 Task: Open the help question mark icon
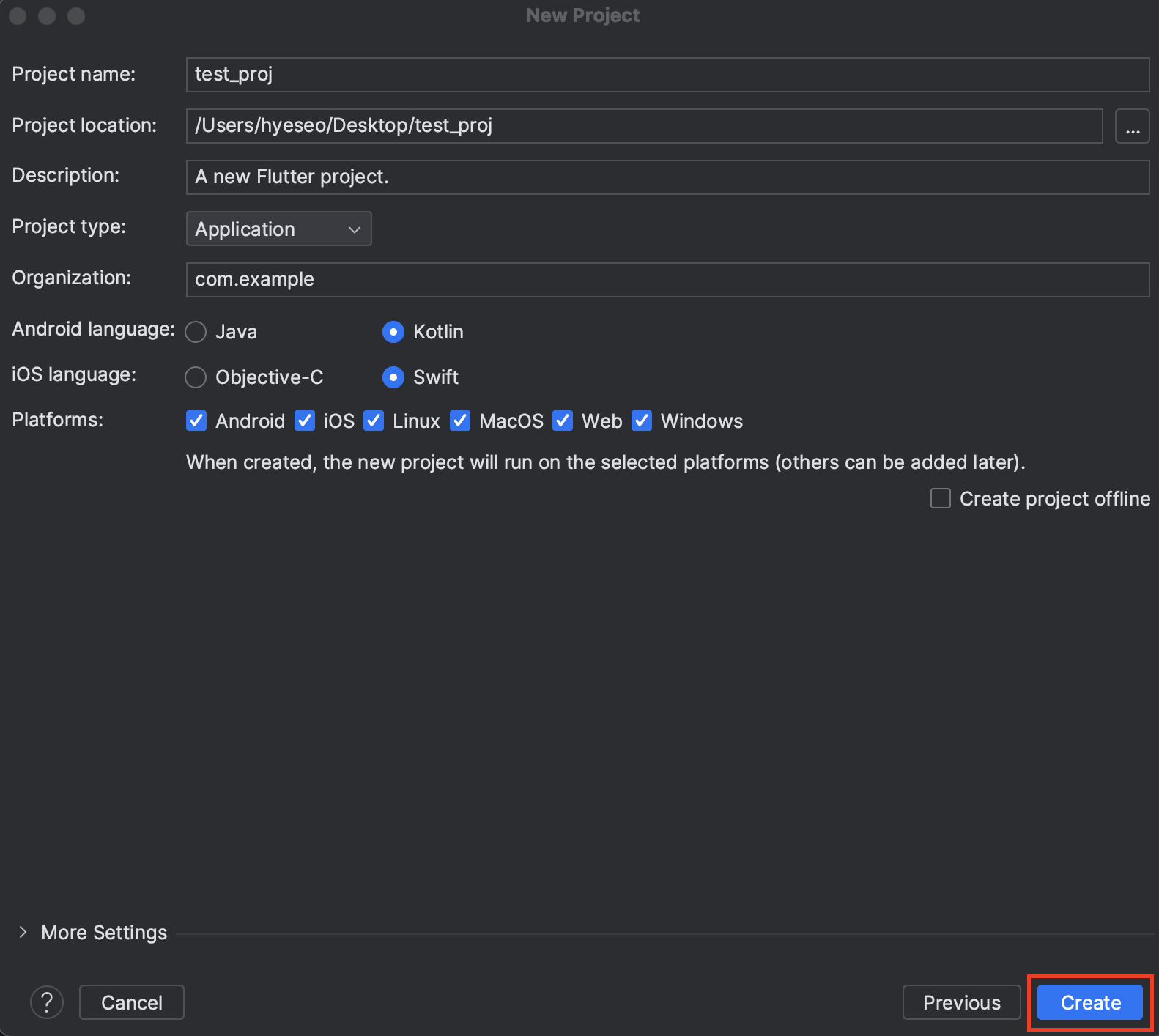coord(47,1002)
